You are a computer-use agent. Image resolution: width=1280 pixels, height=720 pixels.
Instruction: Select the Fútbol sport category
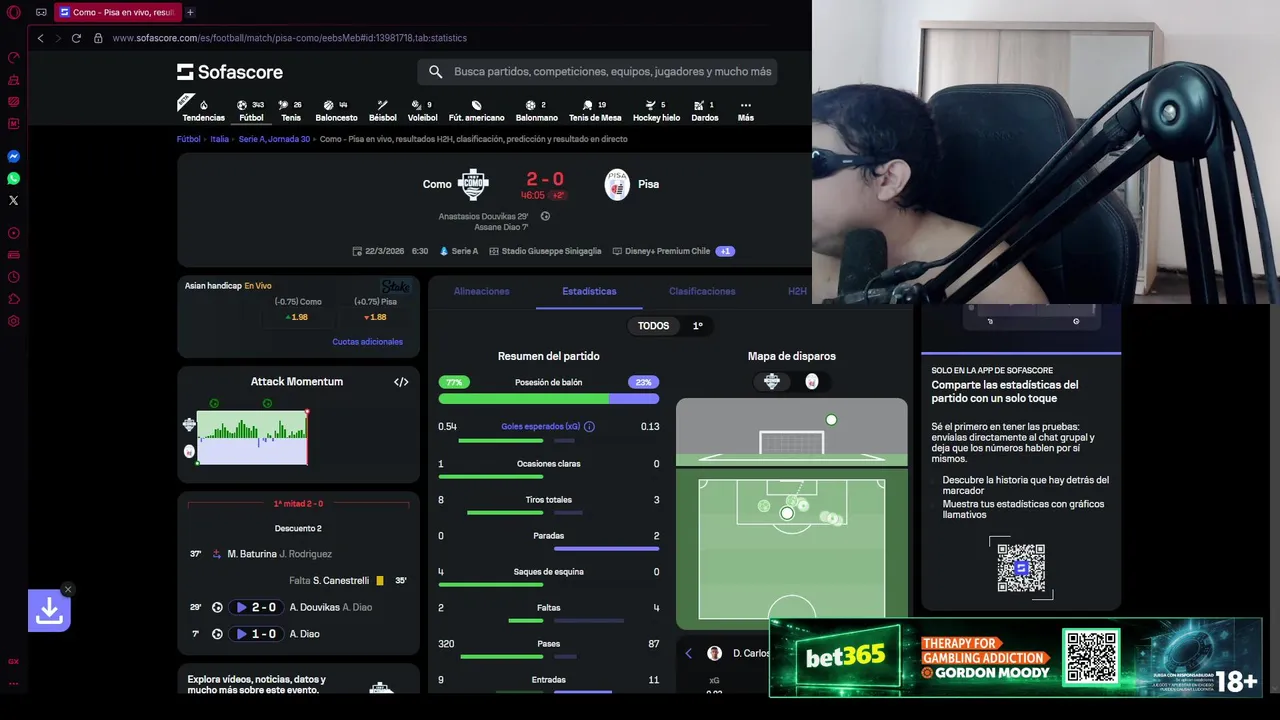[251, 110]
